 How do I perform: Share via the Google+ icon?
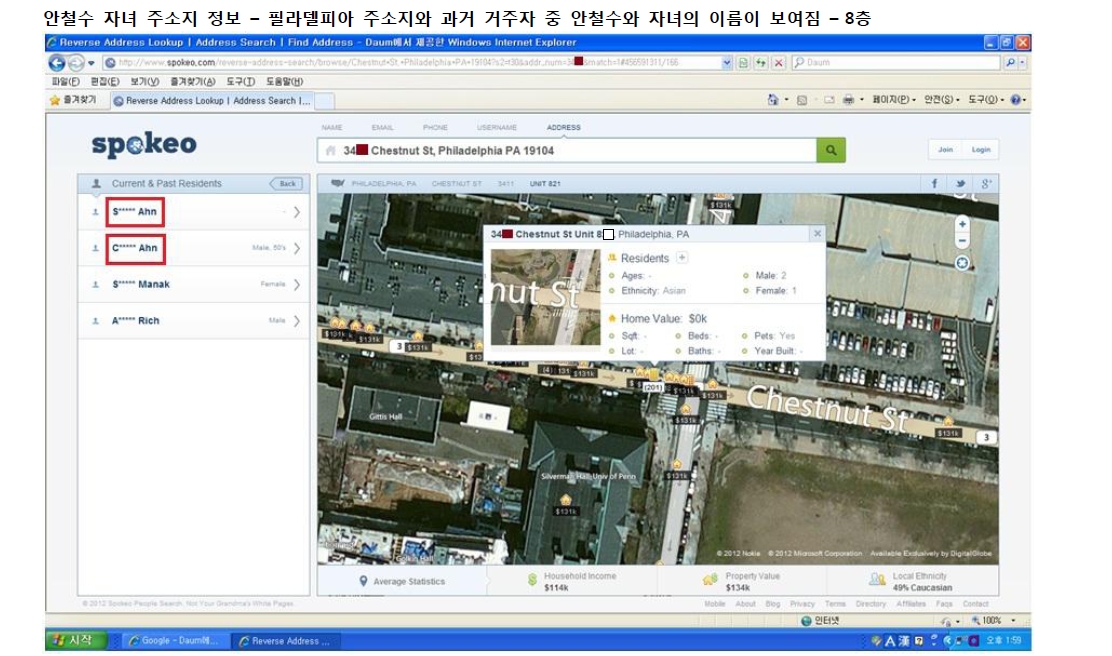tap(986, 184)
